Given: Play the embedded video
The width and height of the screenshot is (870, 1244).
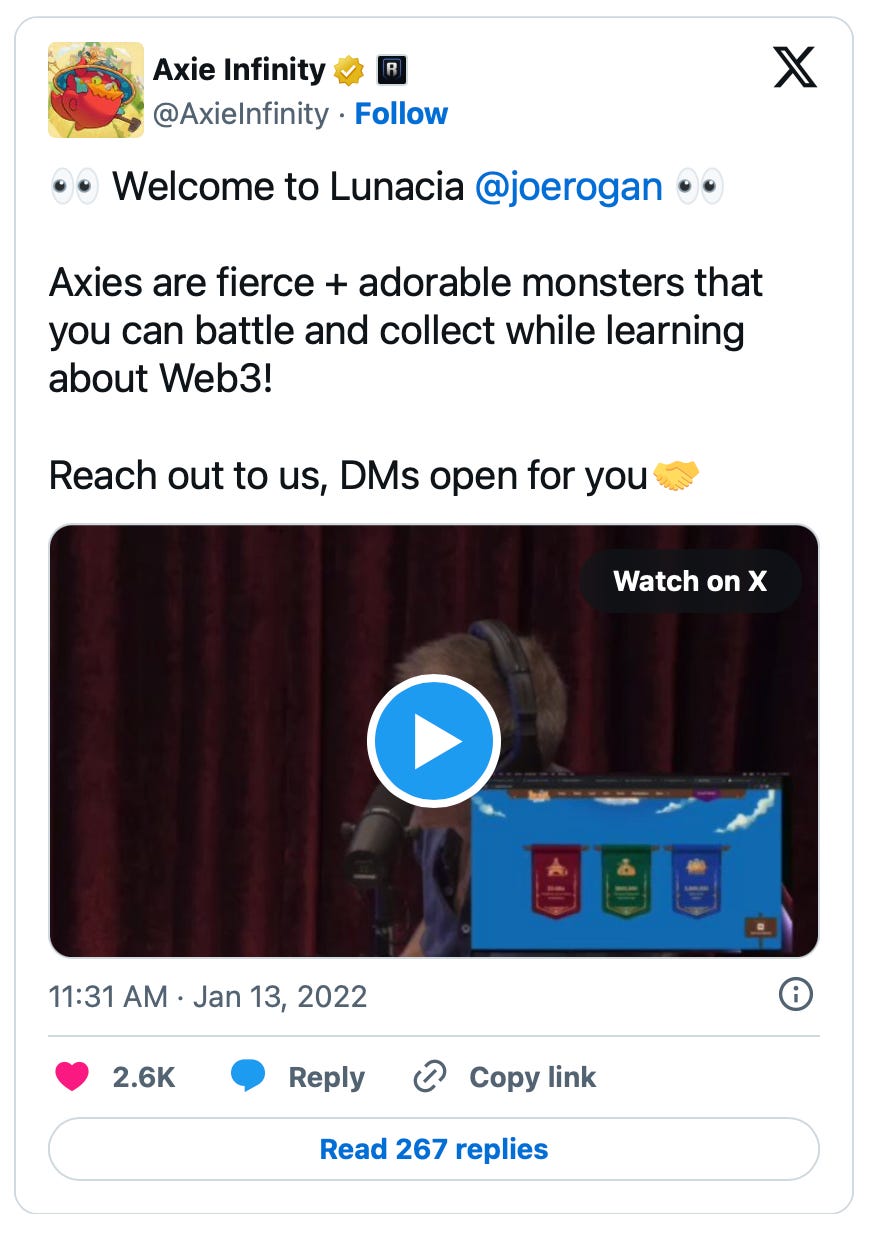Looking at the screenshot, I should click(x=433, y=741).
